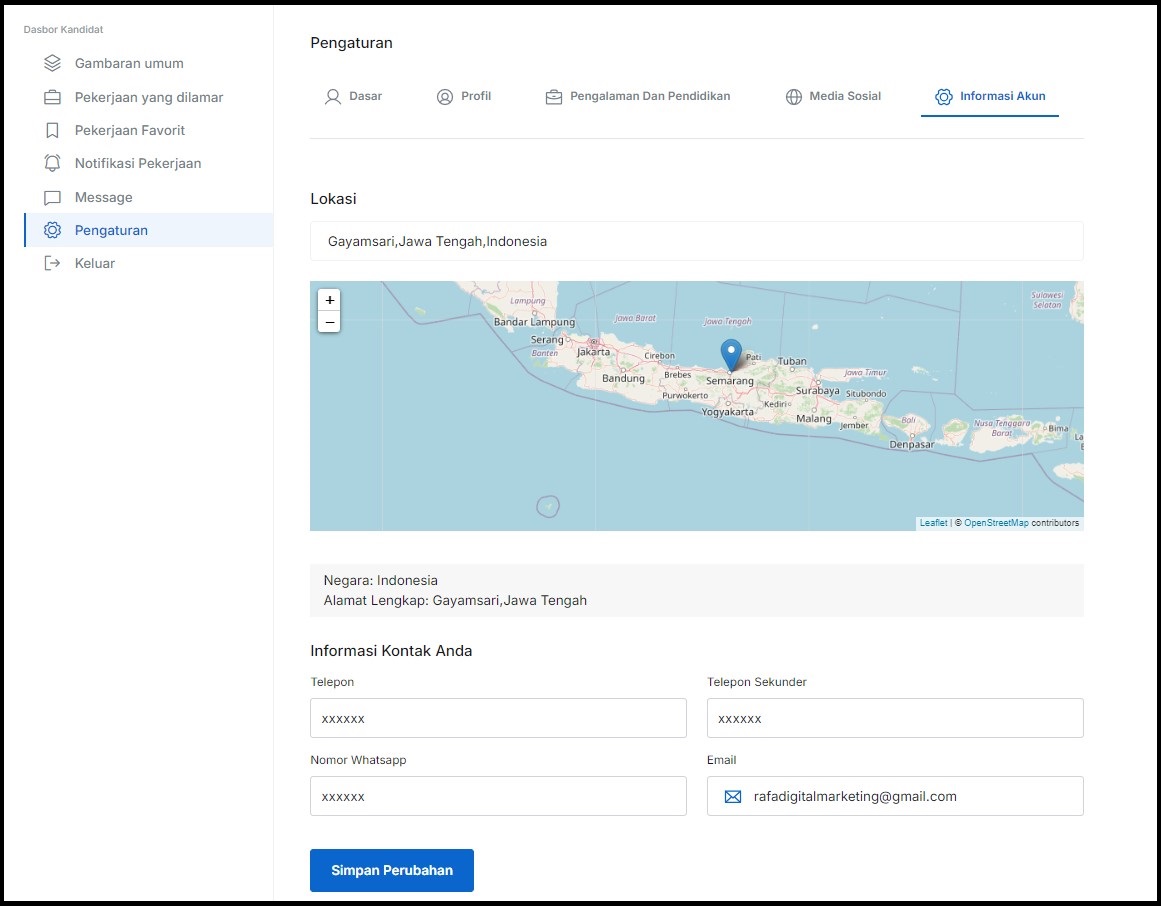Switch to the Dasar tab
Viewport: 1161px width, 906px height.
(x=353, y=96)
